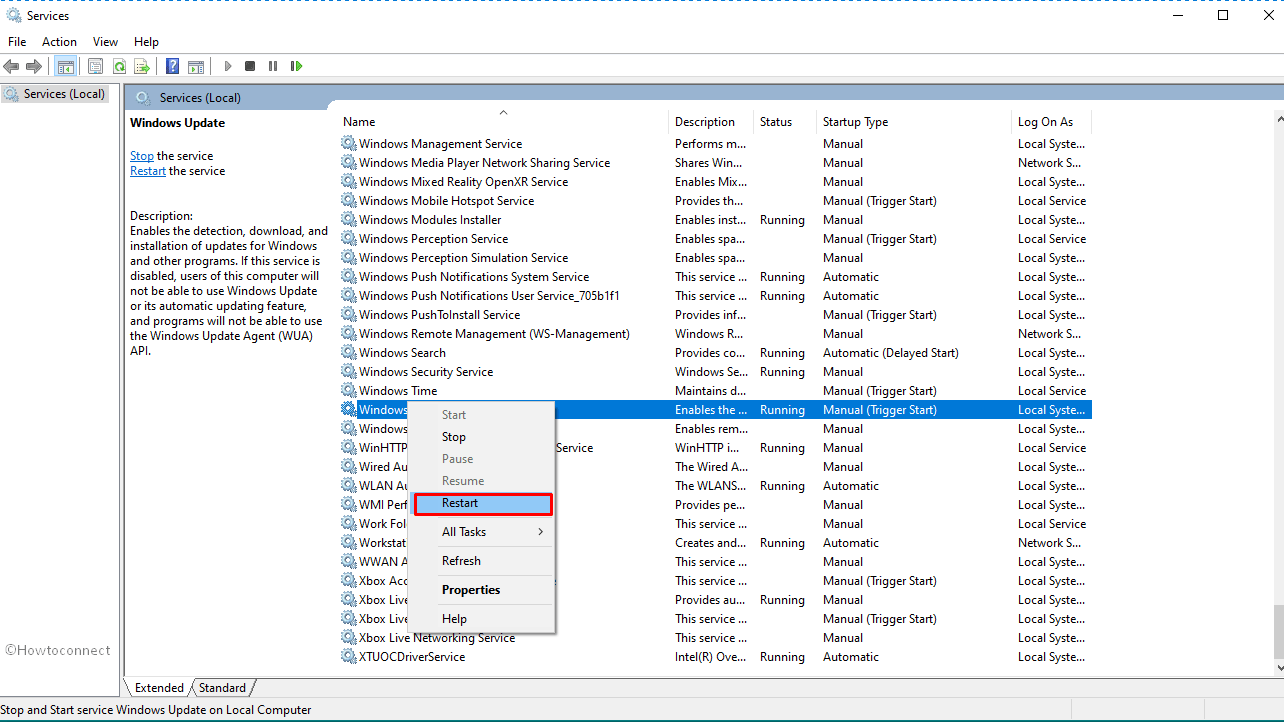The height and width of the screenshot is (722, 1284).
Task: Choose Properties in the context menu
Action: point(481,589)
